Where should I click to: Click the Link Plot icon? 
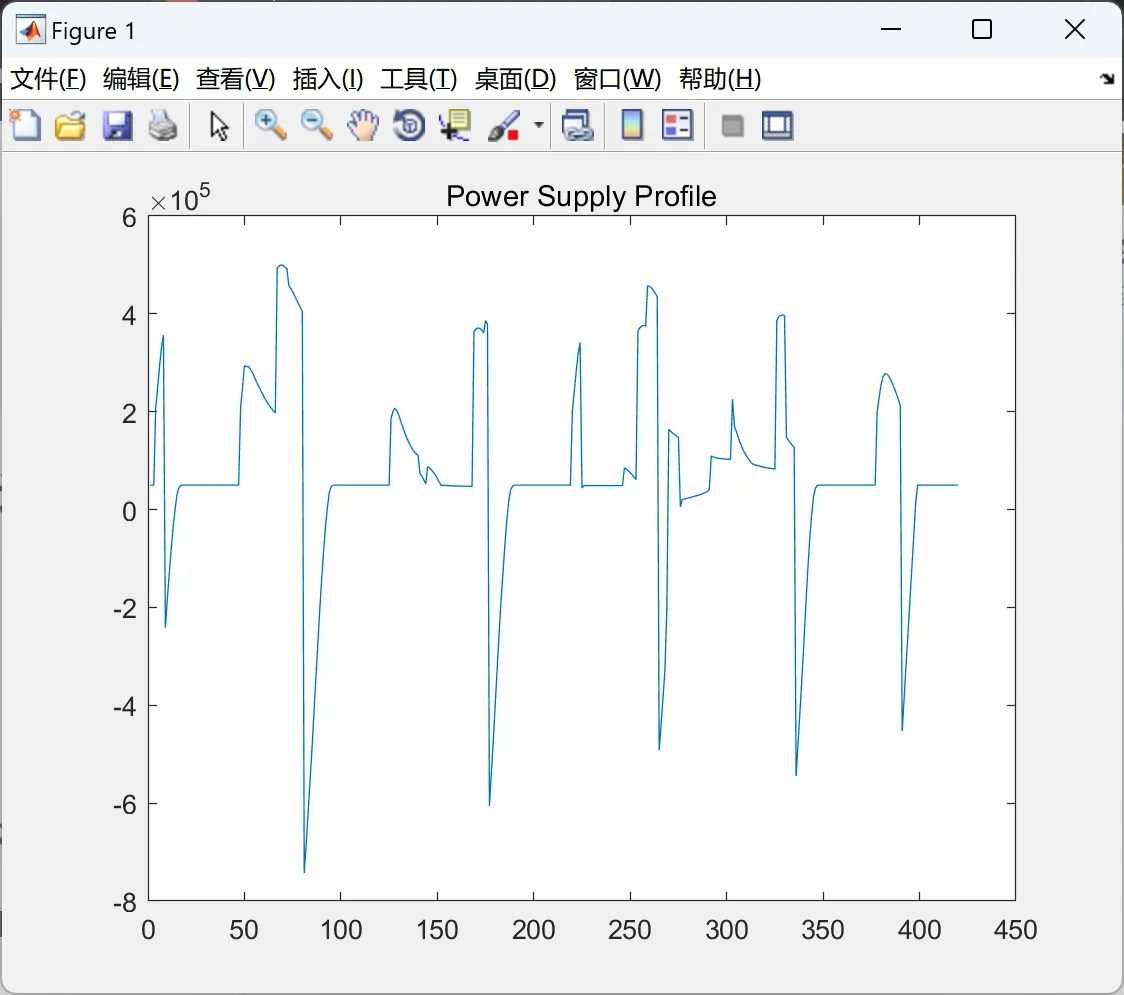578,125
